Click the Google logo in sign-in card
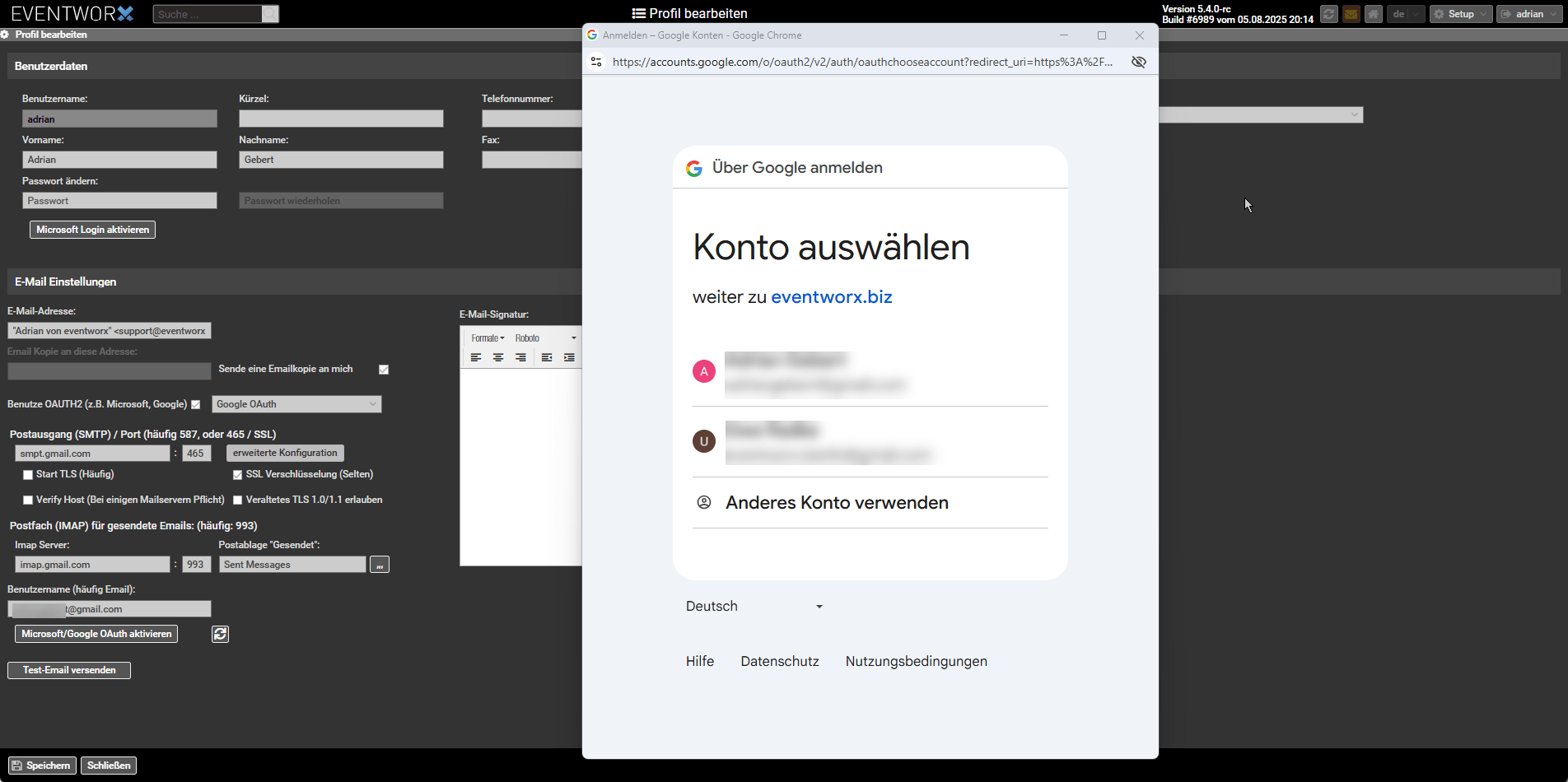The height and width of the screenshot is (782, 1568). [694, 168]
